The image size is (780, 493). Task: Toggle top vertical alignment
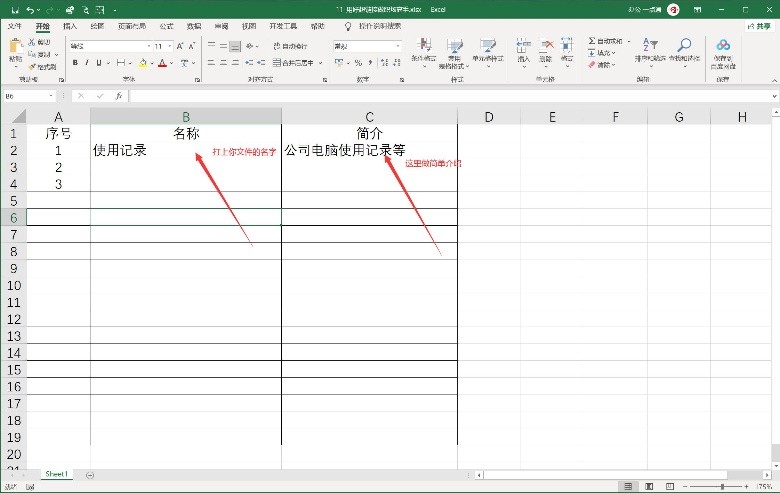[211, 46]
